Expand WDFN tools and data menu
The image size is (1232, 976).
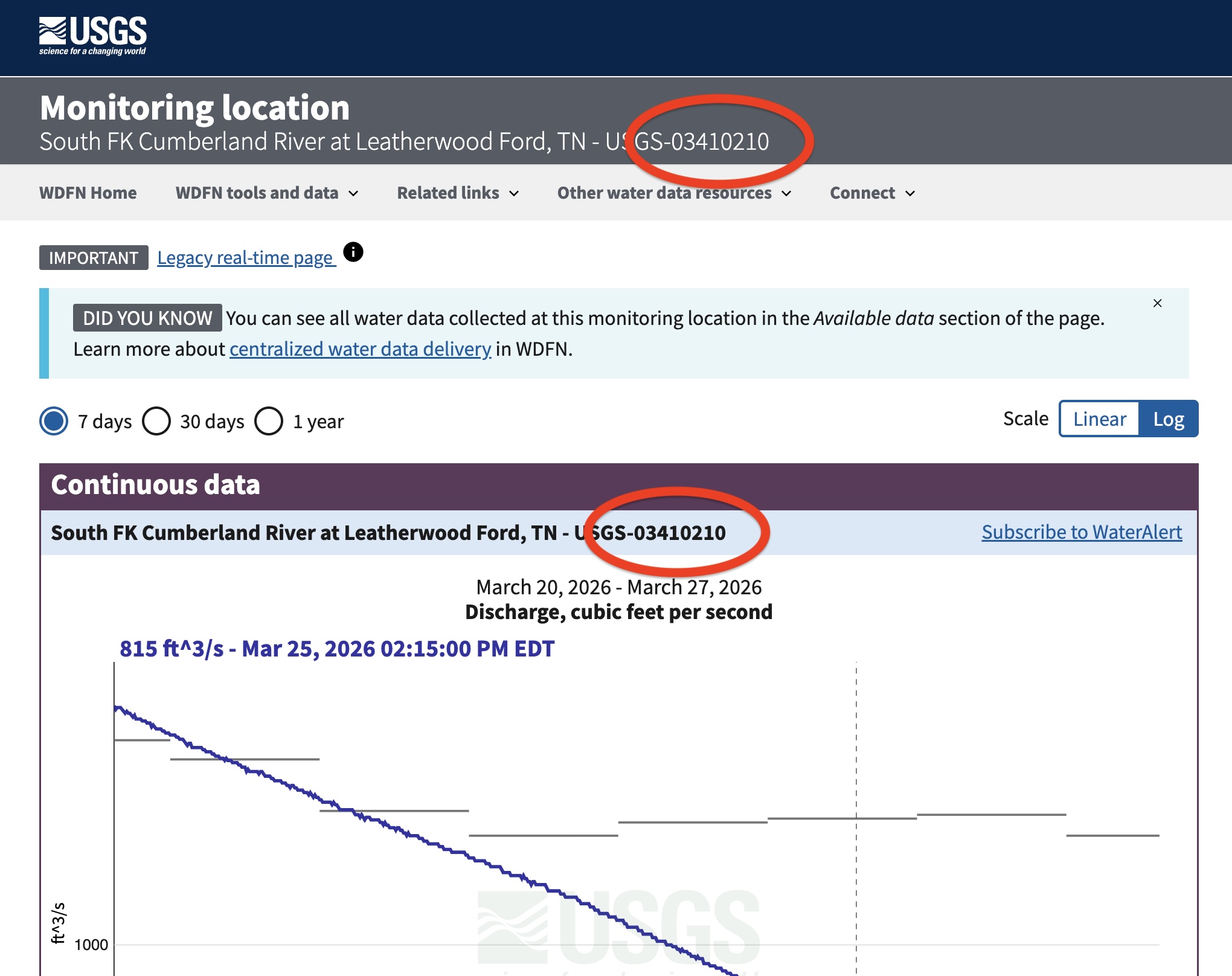[267, 193]
